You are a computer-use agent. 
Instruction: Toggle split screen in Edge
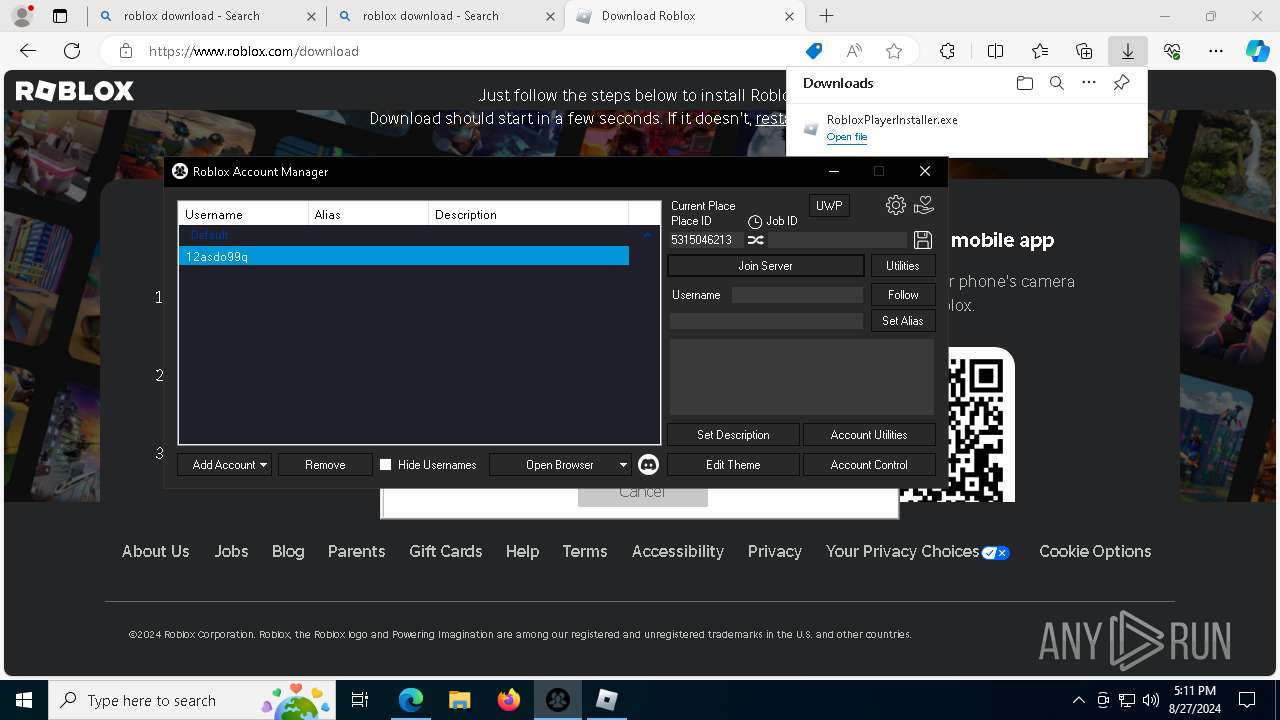click(x=995, y=51)
